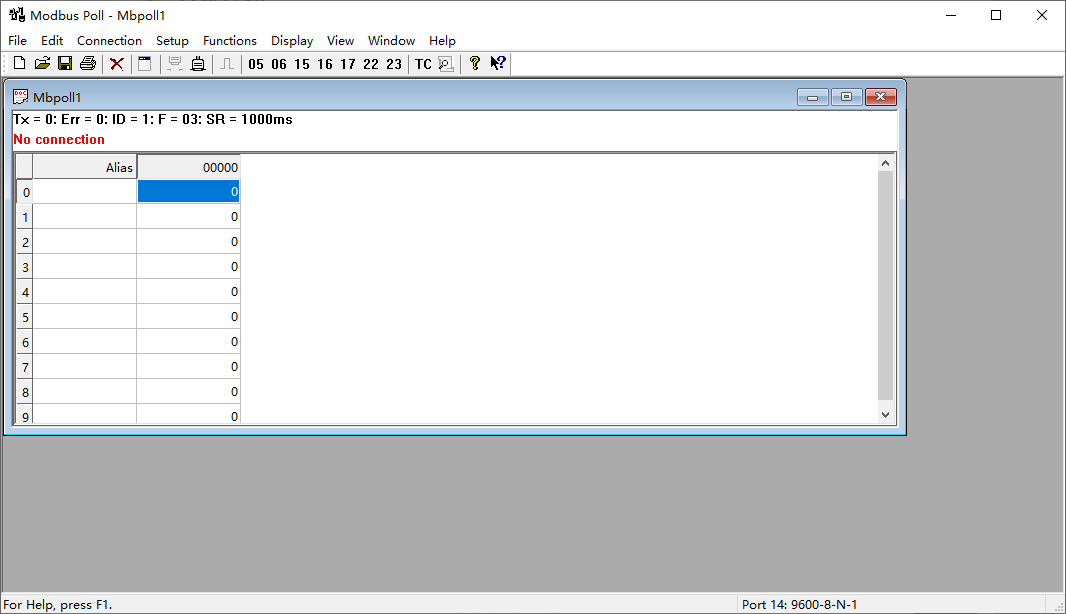Click the pulse waveform toolbar icon
The height and width of the screenshot is (614, 1066).
227,64
